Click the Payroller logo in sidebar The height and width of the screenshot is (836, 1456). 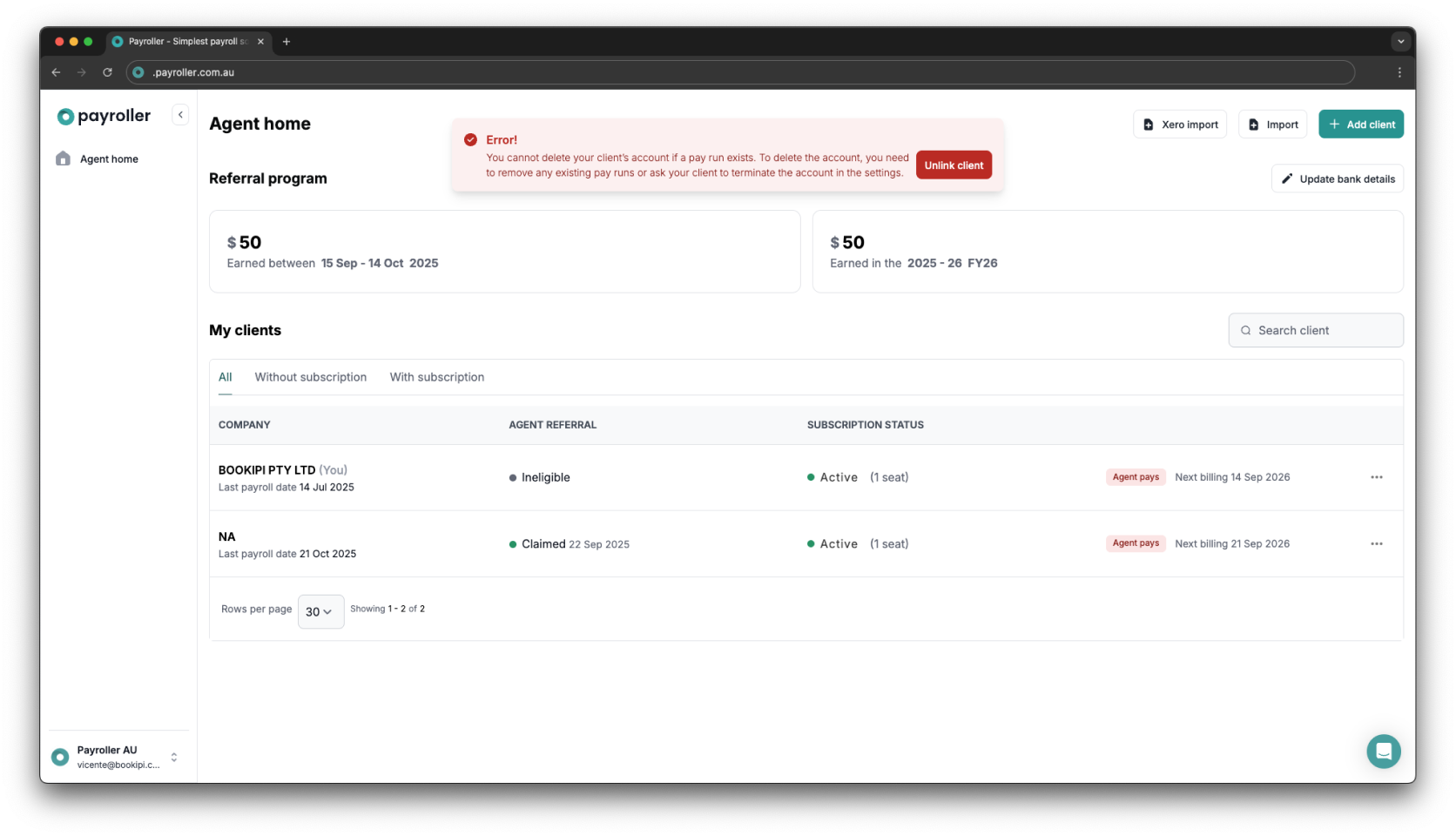point(104,116)
